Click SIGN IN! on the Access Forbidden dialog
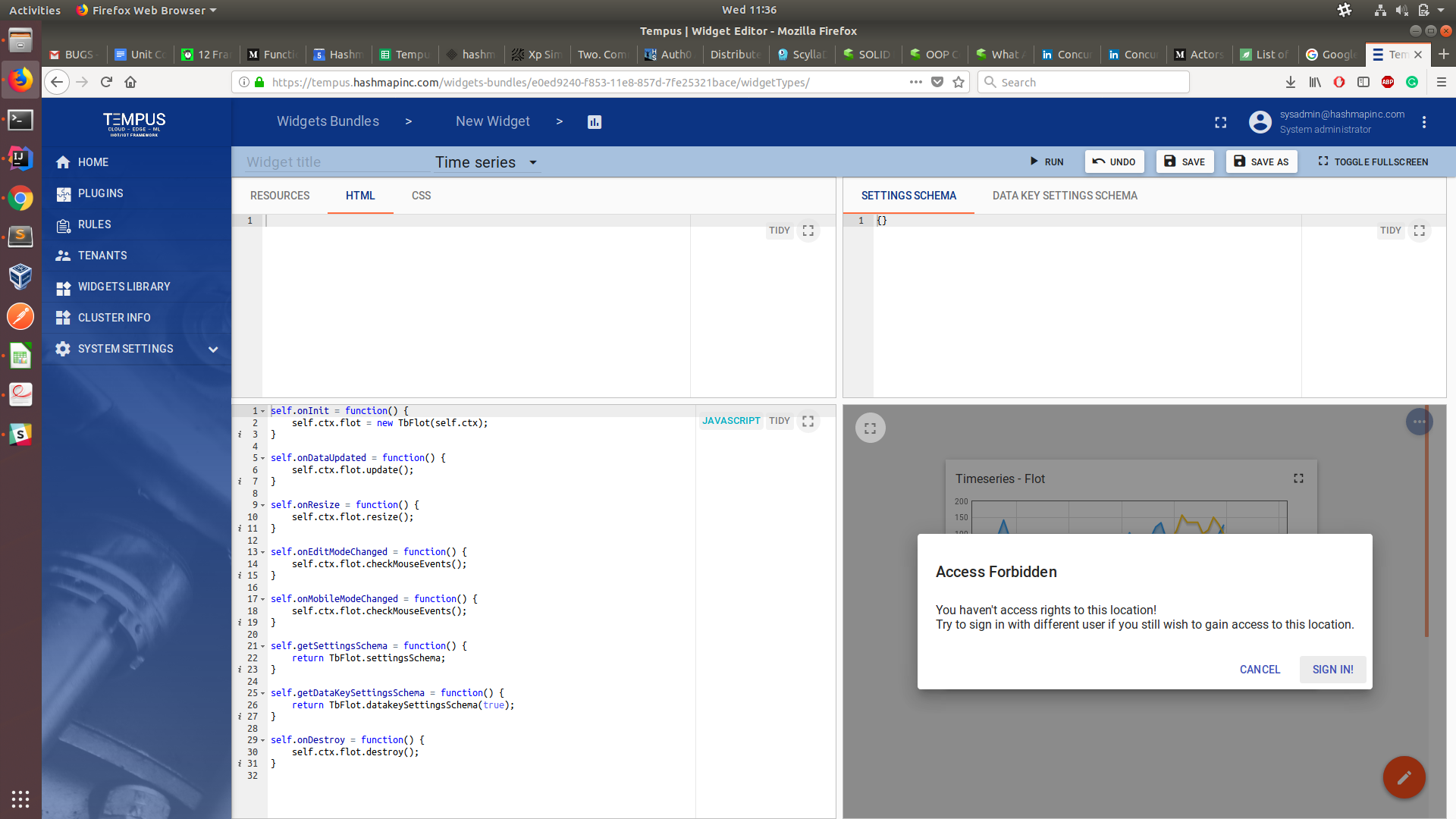Viewport: 1456px width, 819px height. pyautogui.click(x=1332, y=669)
